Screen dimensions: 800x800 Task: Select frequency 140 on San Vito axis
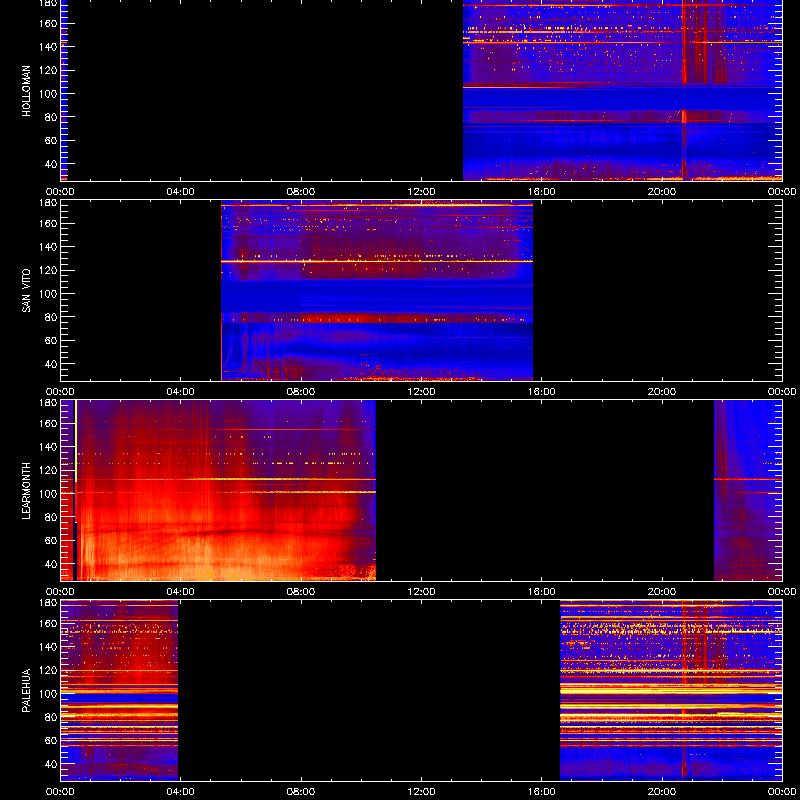pyautogui.click(x=50, y=247)
